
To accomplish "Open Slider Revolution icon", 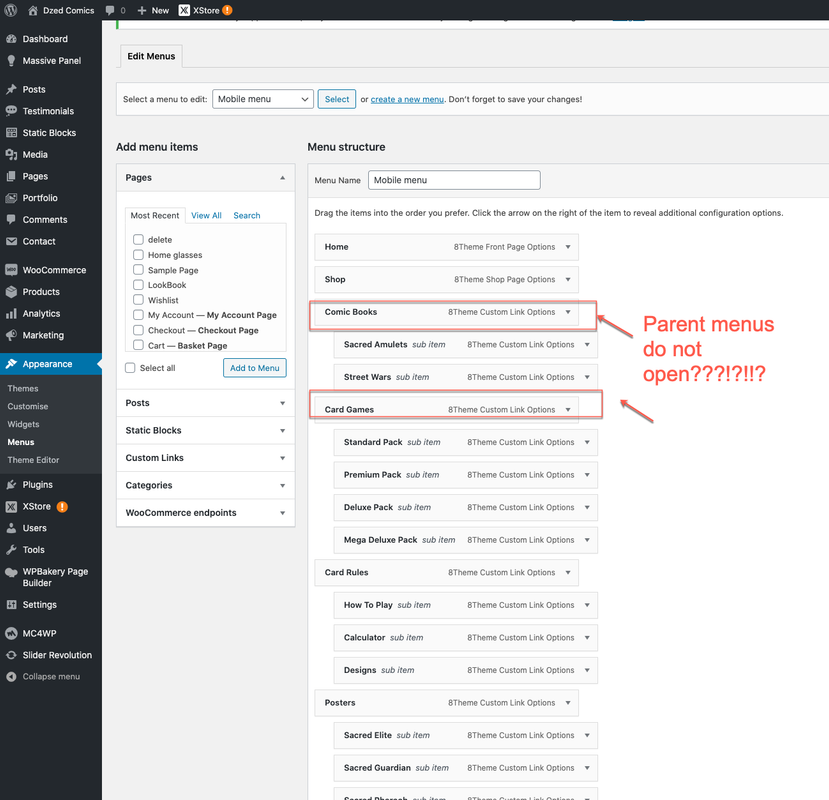I will point(11,655).
